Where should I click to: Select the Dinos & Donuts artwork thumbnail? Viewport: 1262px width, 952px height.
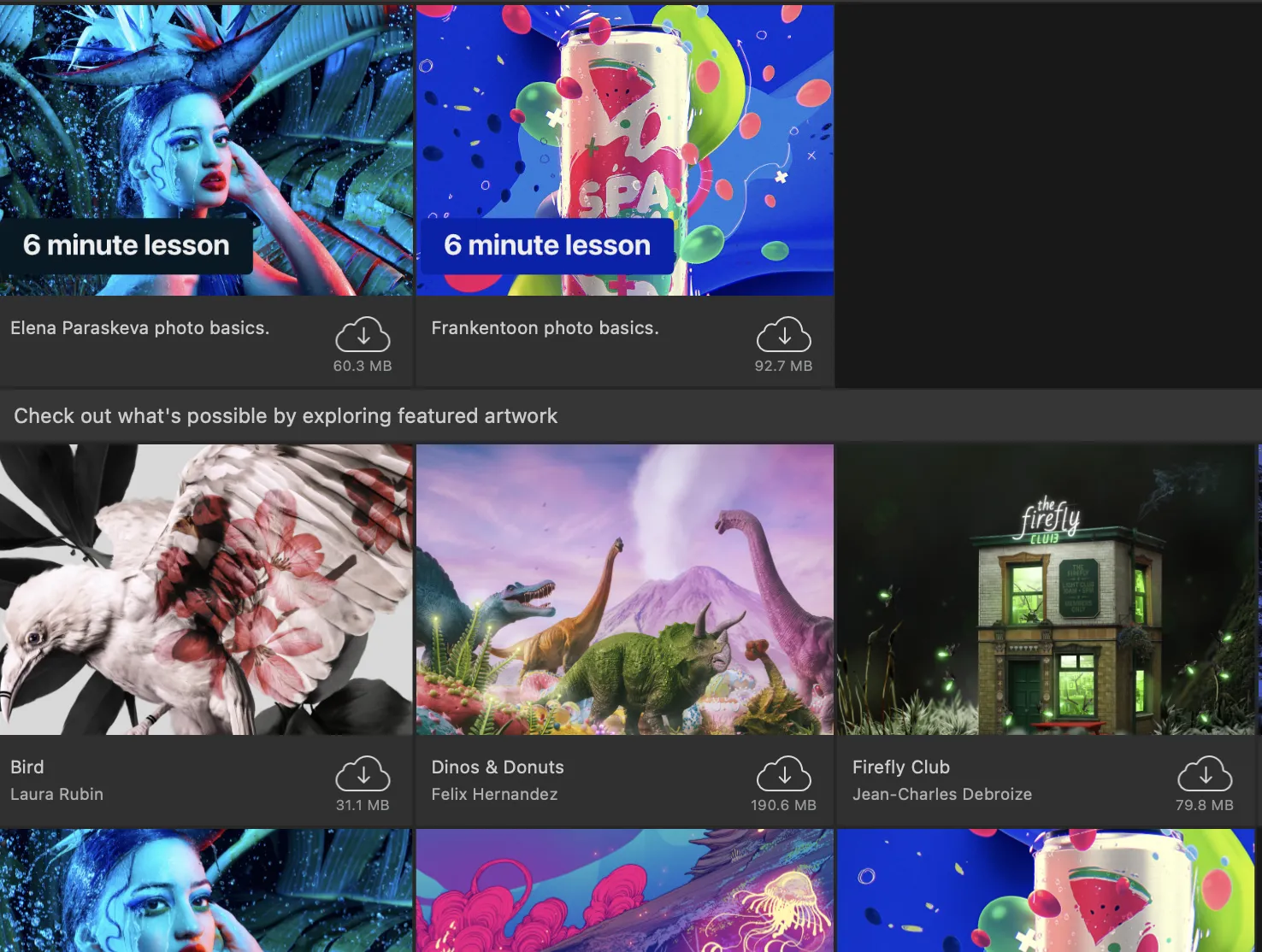click(x=625, y=590)
